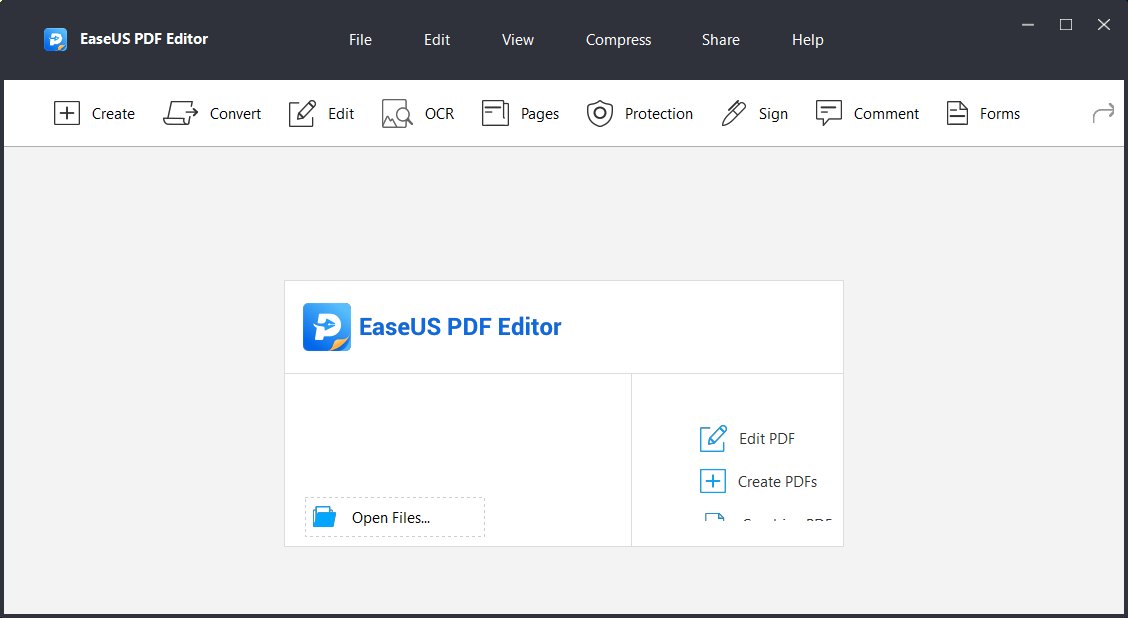Screen dimensions: 1128x618
Task: Minimize the EaseUS PDF Editor window
Action: point(1028,24)
